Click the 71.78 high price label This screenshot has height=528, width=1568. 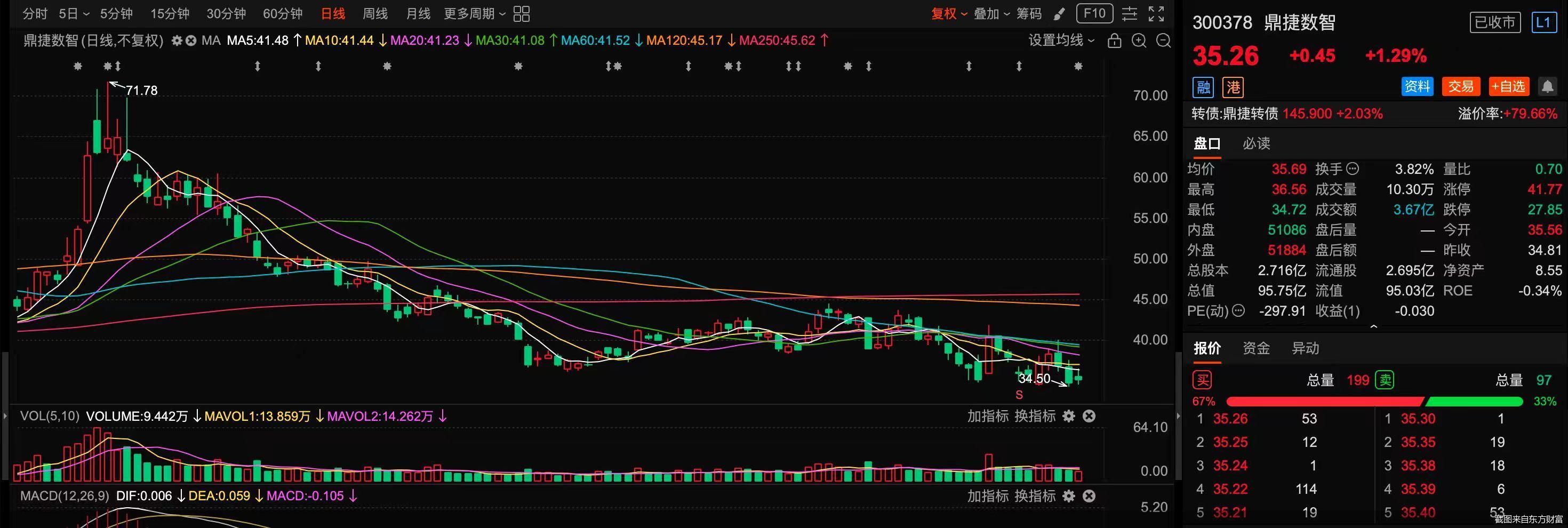[x=141, y=91]
